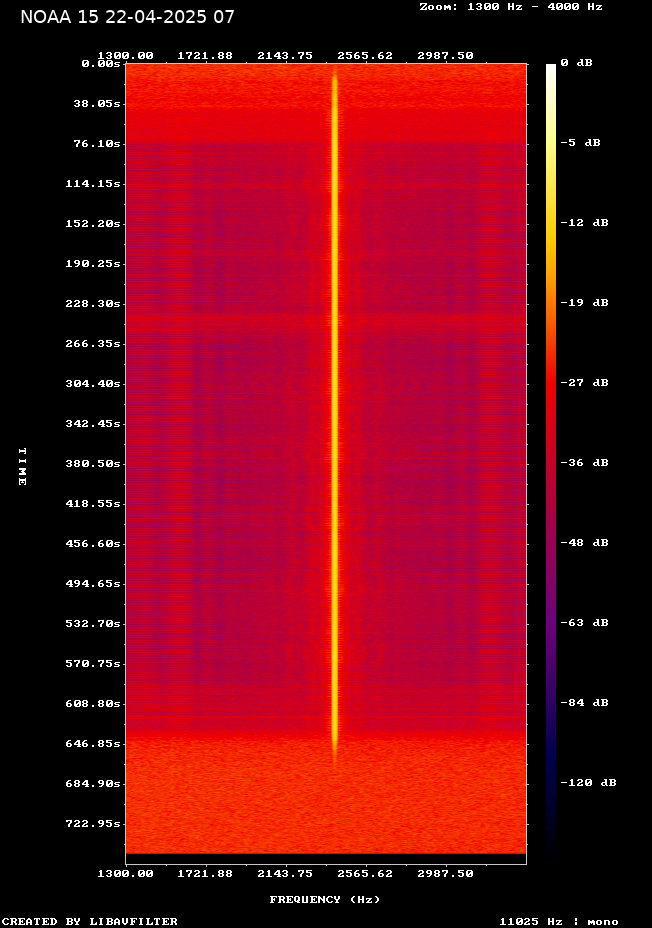
Task: Click the 11025 Hz | mono text
Action: (x=559, y=921)
